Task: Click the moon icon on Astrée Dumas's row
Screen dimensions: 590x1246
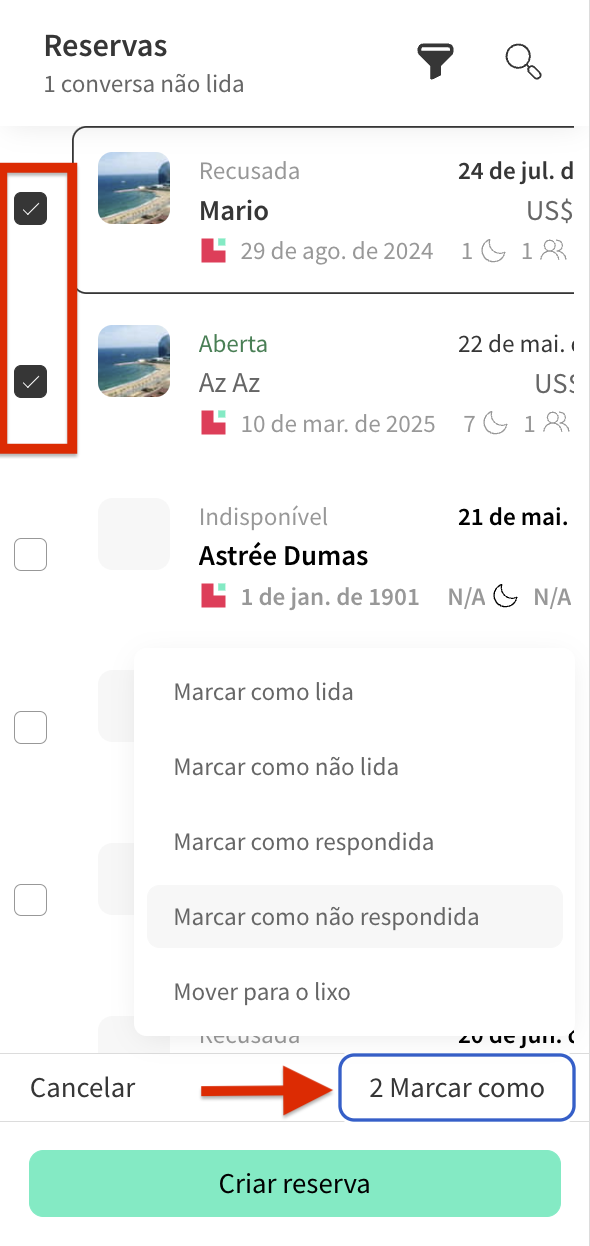Action: 505,595
